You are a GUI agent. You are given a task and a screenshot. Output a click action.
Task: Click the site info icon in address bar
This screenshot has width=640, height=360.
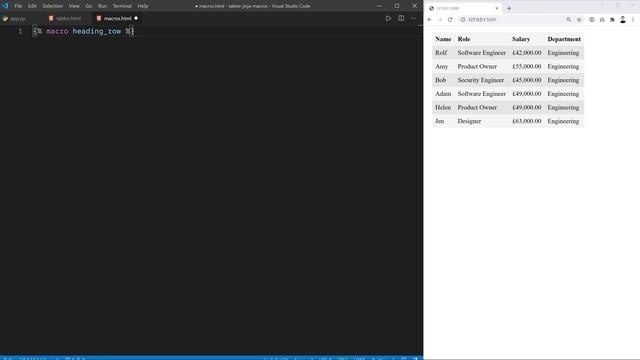point(463,20)
